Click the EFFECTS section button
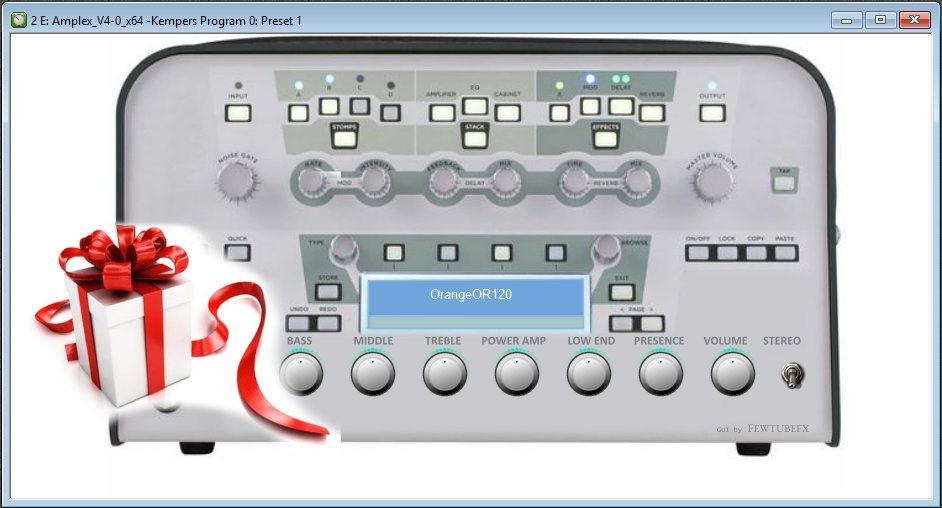 (x=605, y=139)
